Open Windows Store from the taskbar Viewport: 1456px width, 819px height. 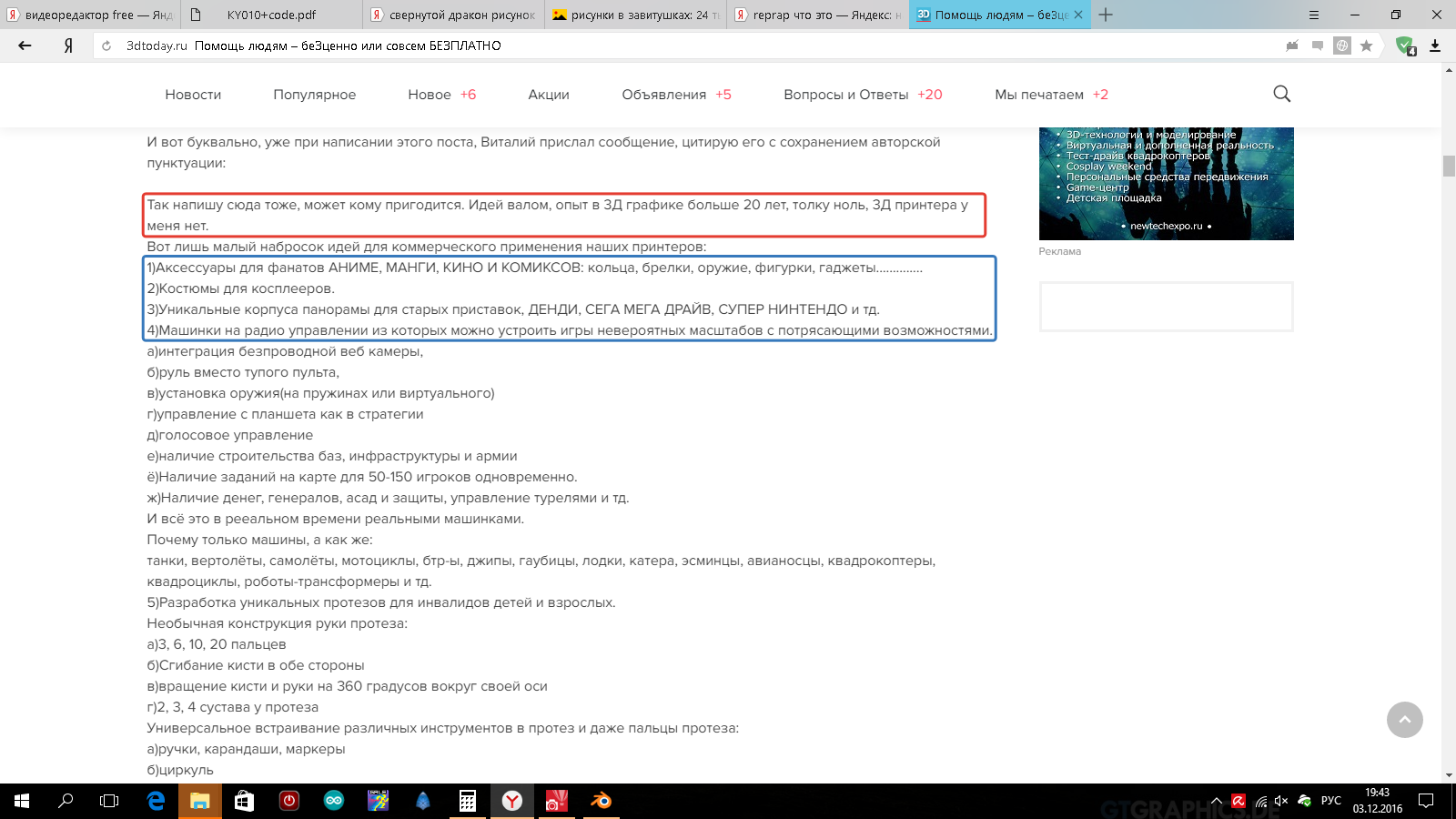[x=244, y=801]
